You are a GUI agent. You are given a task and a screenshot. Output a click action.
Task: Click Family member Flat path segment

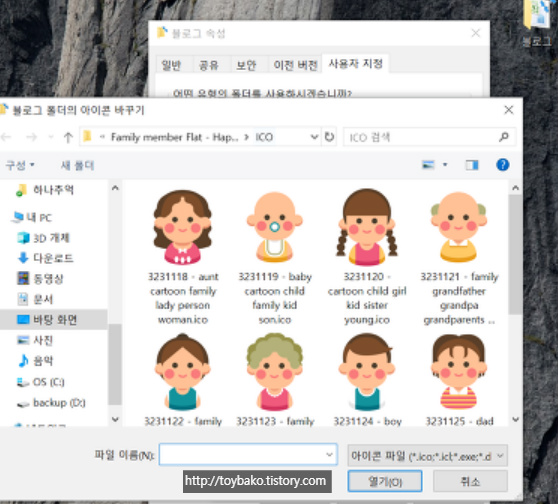(175, 137)
